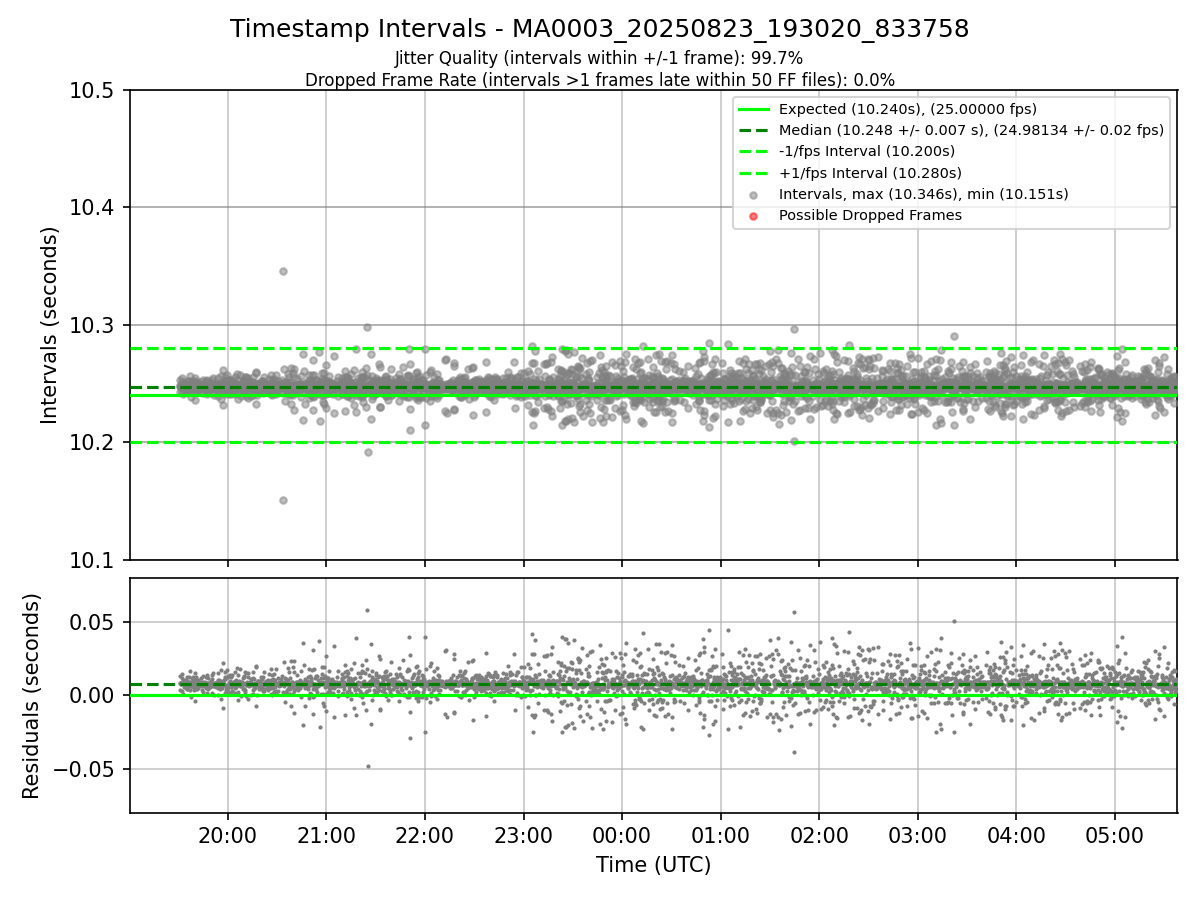Click the red dot marker in legend
Viewport: 1200px width, 900px height.
(754, 216)
